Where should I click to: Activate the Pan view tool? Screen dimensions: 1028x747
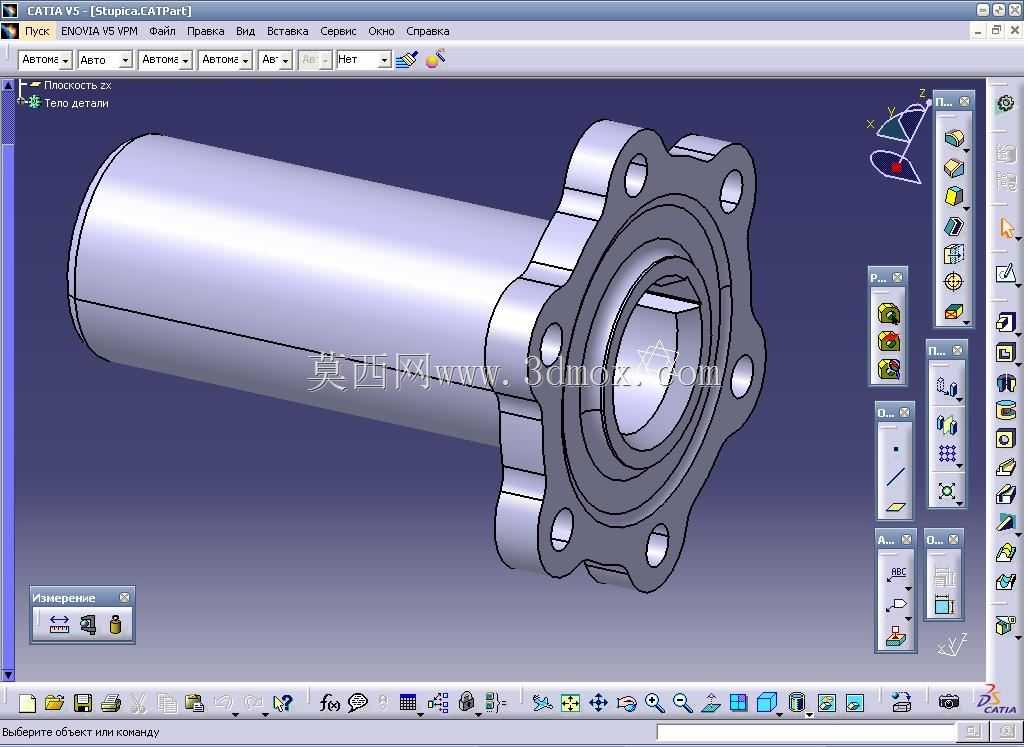(x=599, y=703)
